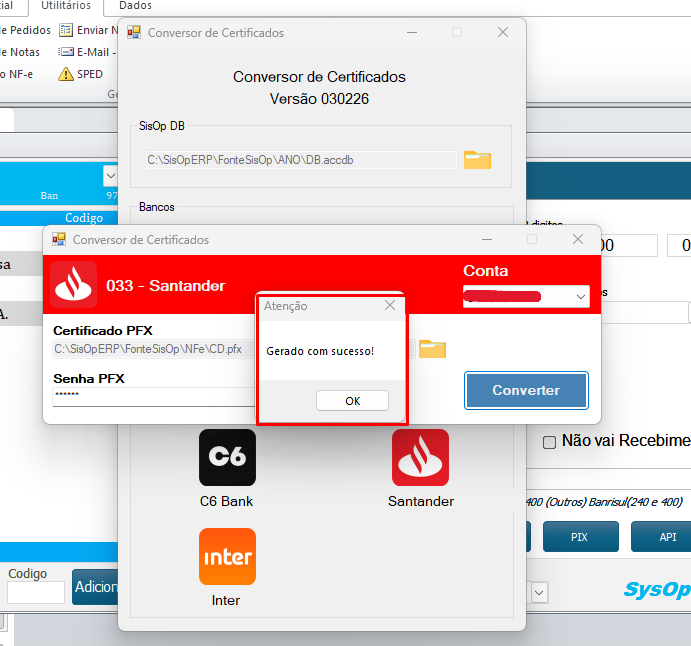Click the Senha PFX password field
The width and height of the screenshot is (691, 646).
tap(150, 396)
